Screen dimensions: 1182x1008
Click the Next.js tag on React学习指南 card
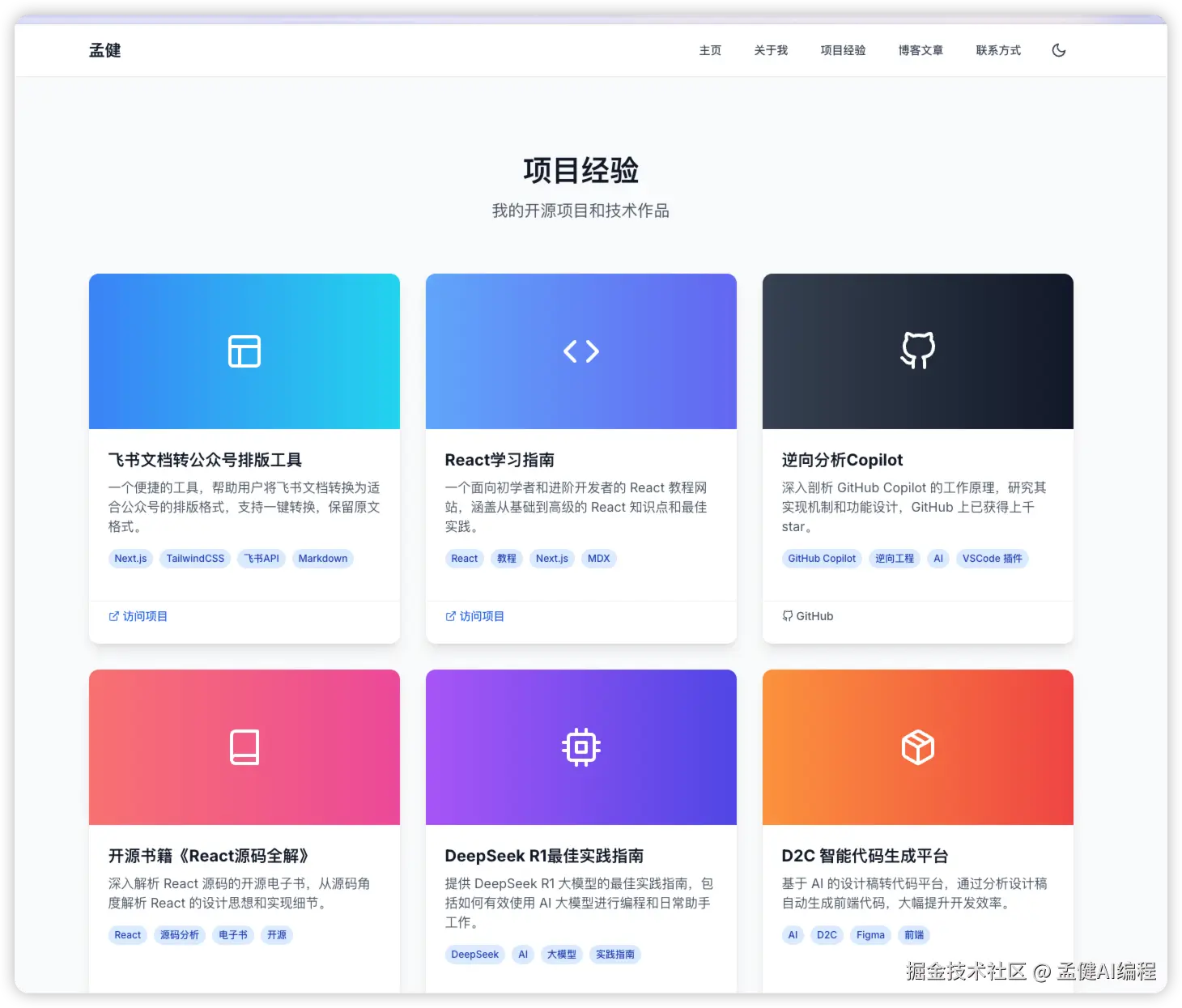(x=552, y=559)
